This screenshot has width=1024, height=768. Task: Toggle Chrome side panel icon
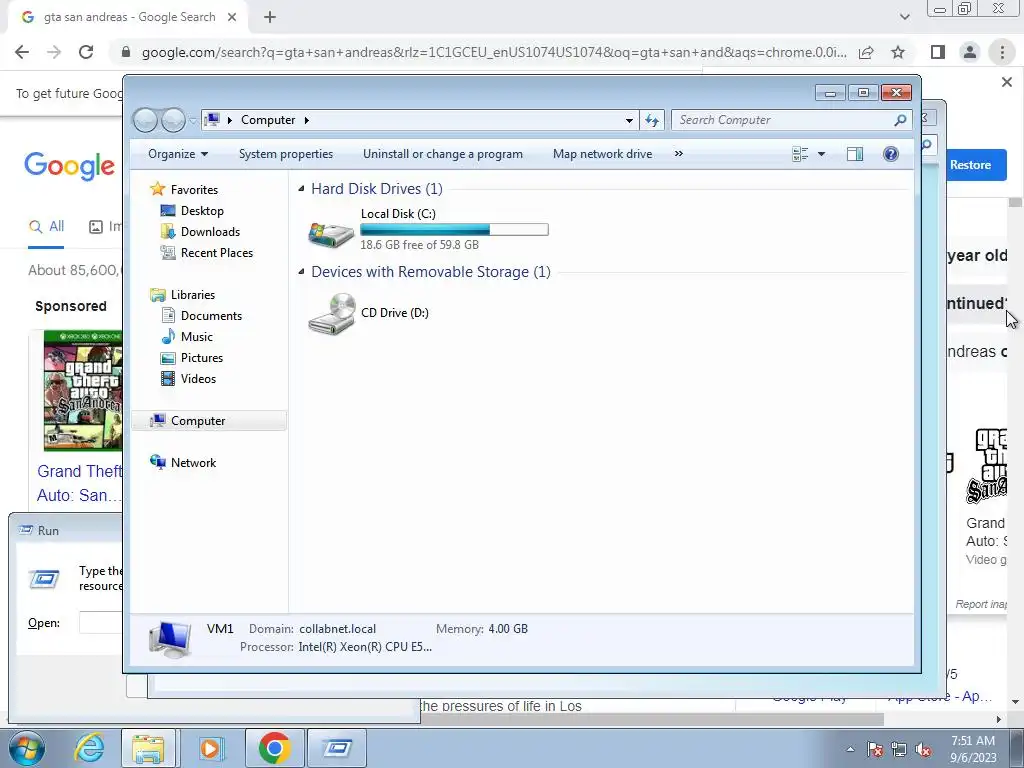938,52
